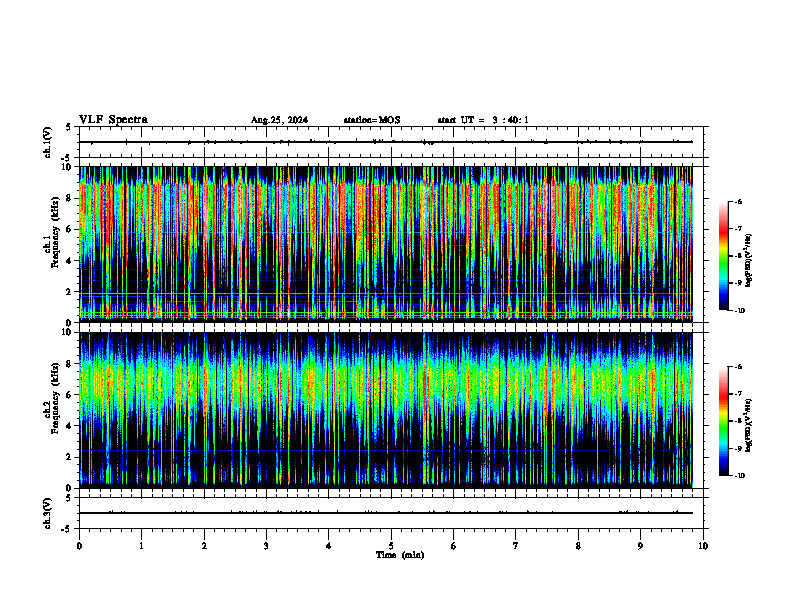
Task: Click the "ch.1(V)" waveform axis label
Action: coord(48,142)
